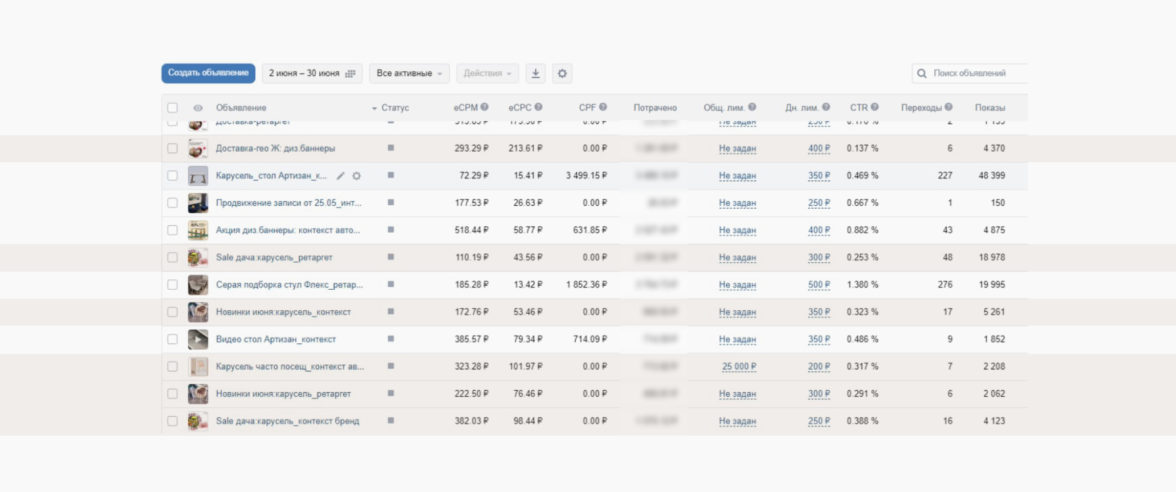Open the 2 июня – 30 июня date picker
Viewport: 1176px width, 492px height.
coord(312,73)
